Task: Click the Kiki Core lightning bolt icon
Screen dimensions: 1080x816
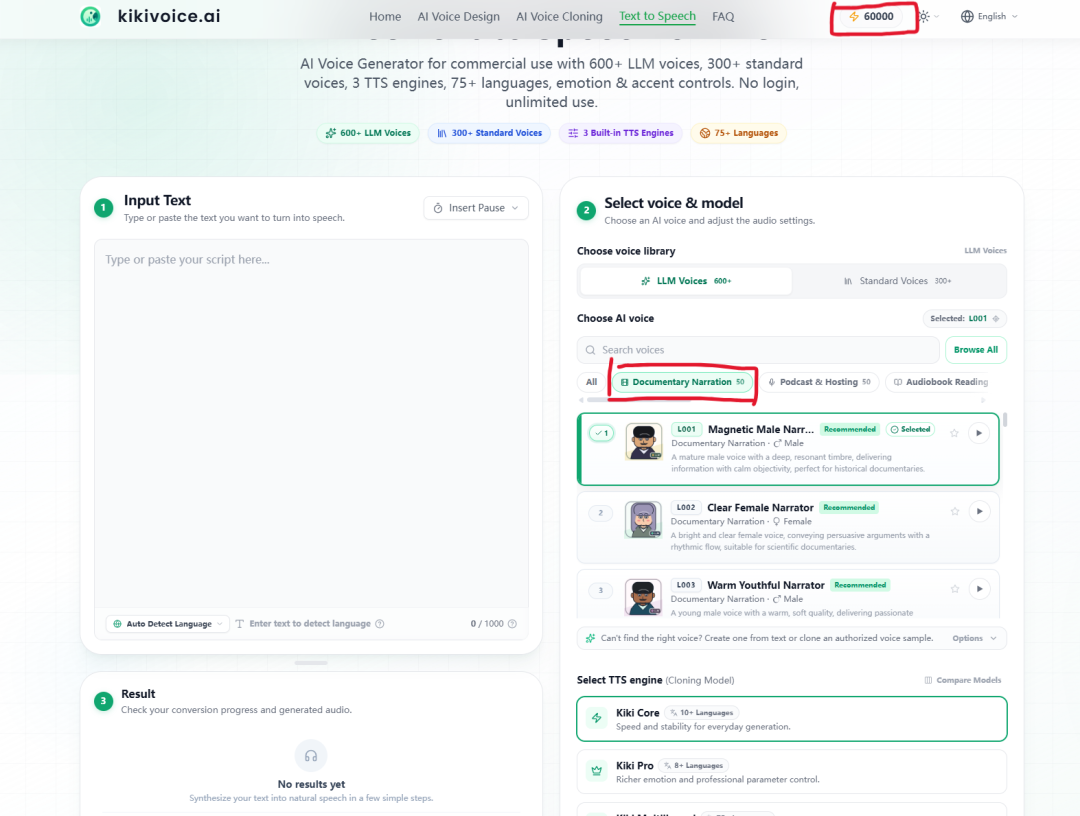Action: (596, 718)
